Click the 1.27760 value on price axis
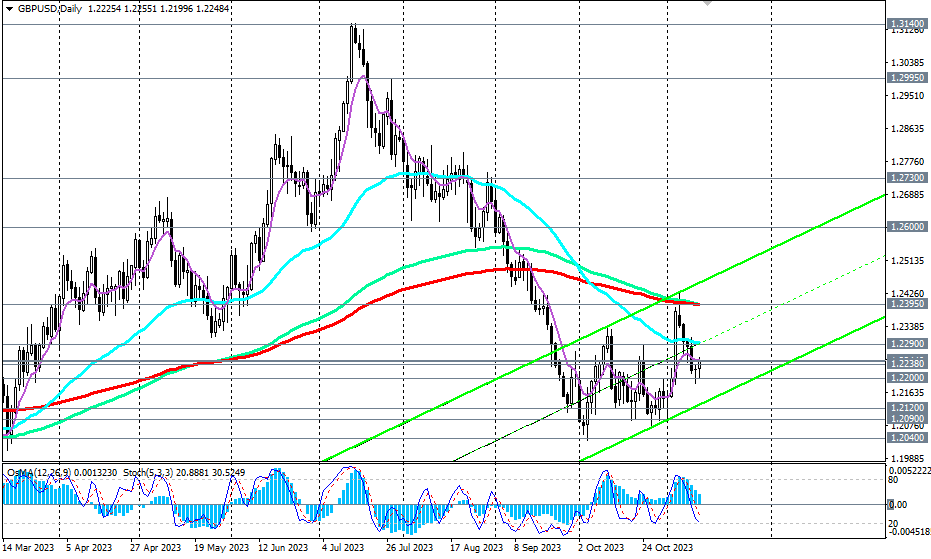The height and width of the screenshot is (559, 931). click(908, 162)
